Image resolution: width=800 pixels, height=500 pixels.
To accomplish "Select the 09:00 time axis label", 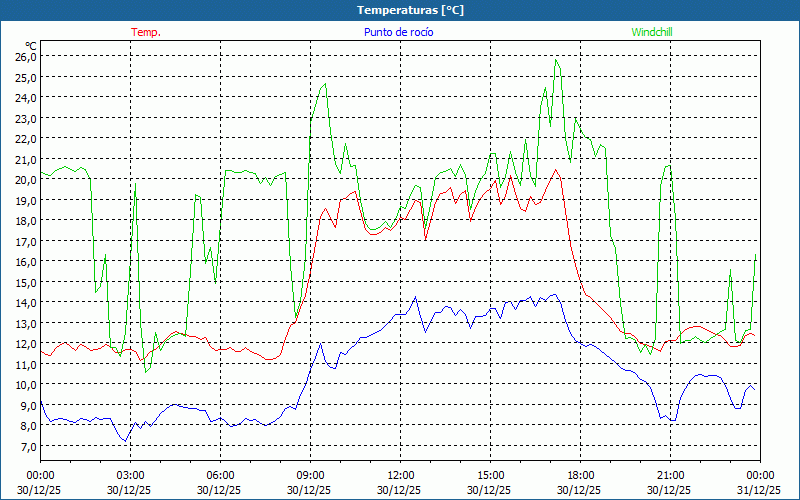I will pyautogui.click(x=311, y=475).
